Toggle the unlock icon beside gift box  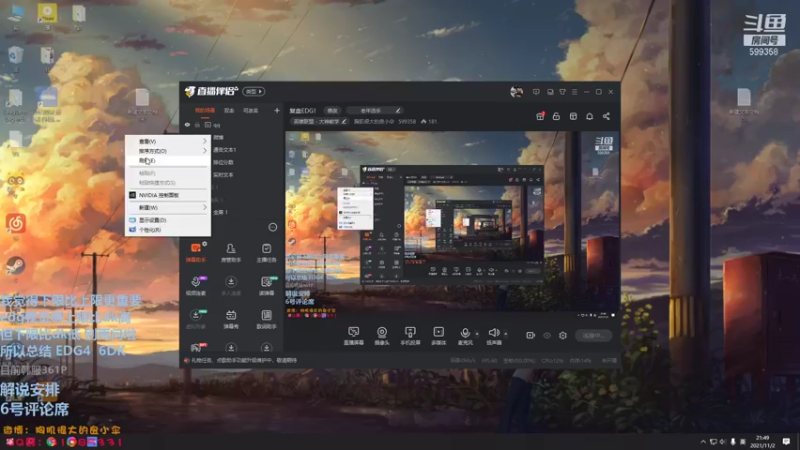556,116
